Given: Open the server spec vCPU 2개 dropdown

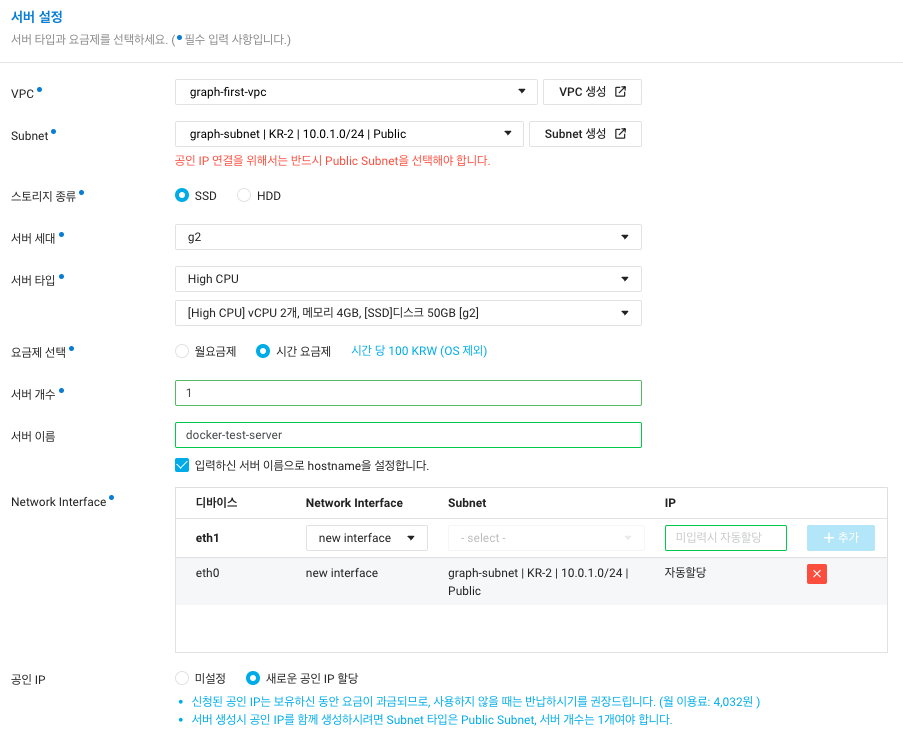Looking at the screenshot, I should click(x=408, y=313).
